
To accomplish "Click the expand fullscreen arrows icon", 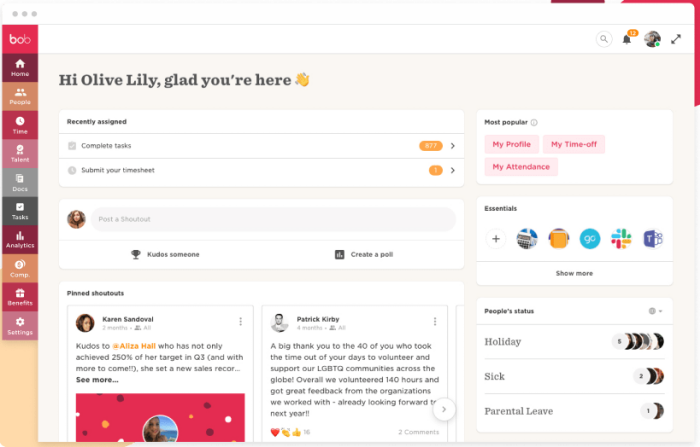I will pyautogui.click(x=676, y=39).
